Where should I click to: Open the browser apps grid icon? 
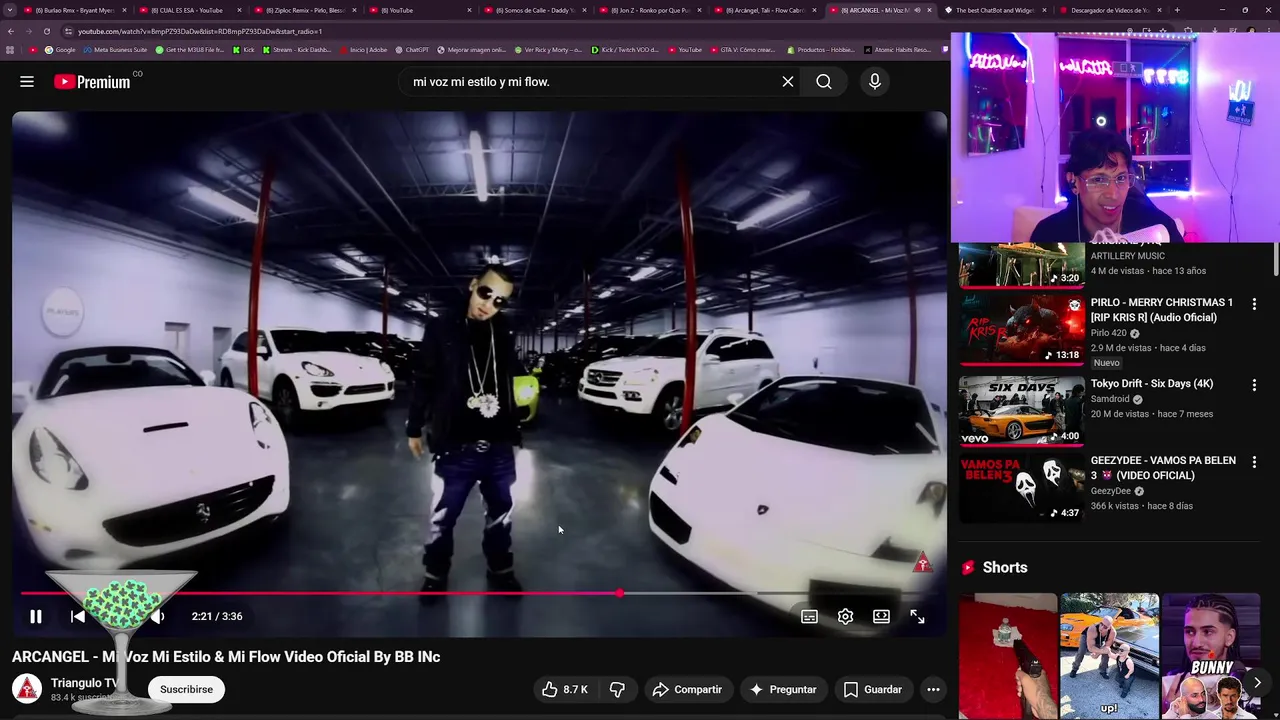tap(11, 50)
